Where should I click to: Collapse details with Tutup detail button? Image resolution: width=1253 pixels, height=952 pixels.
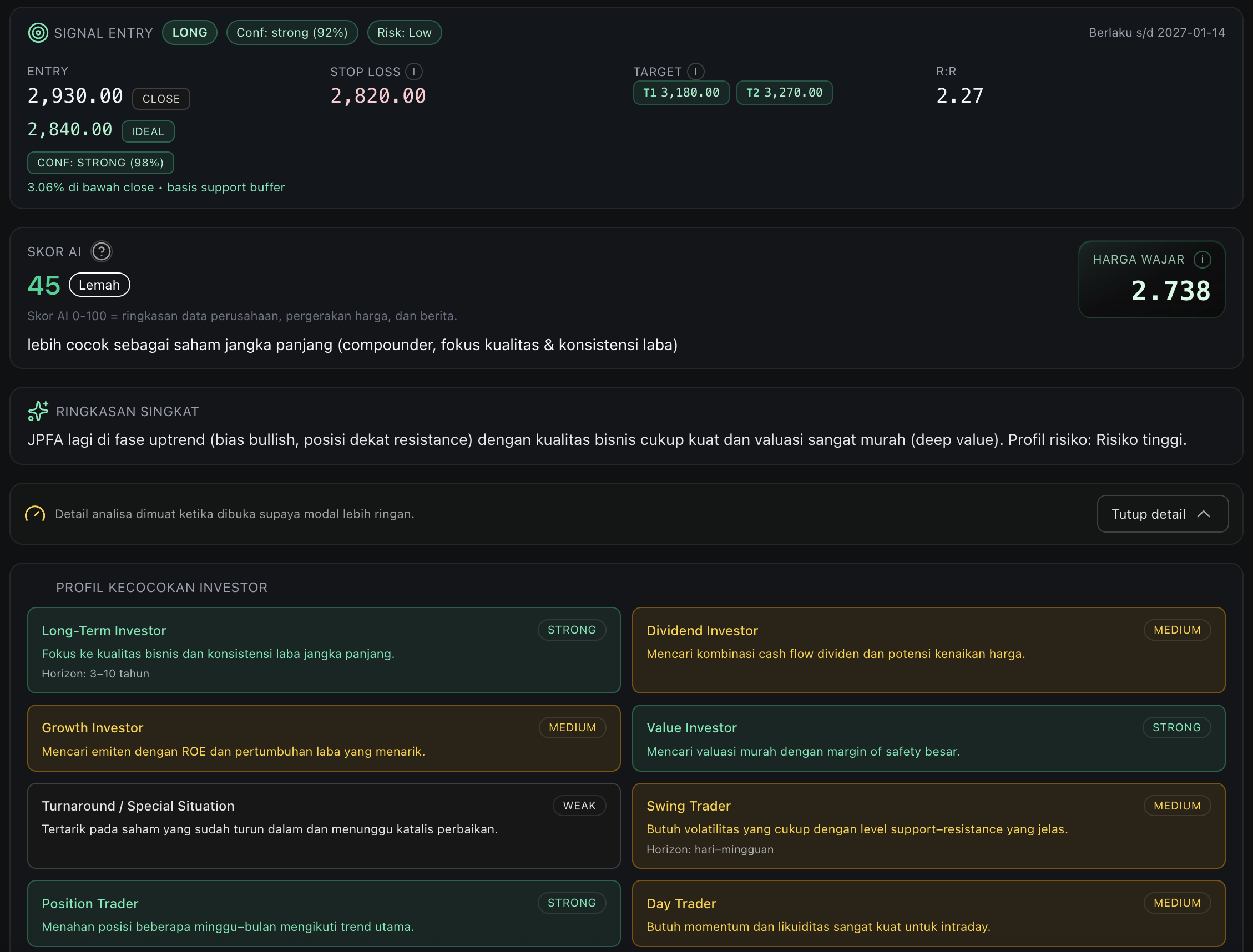pyautogui.click(x=1162, y=514)
